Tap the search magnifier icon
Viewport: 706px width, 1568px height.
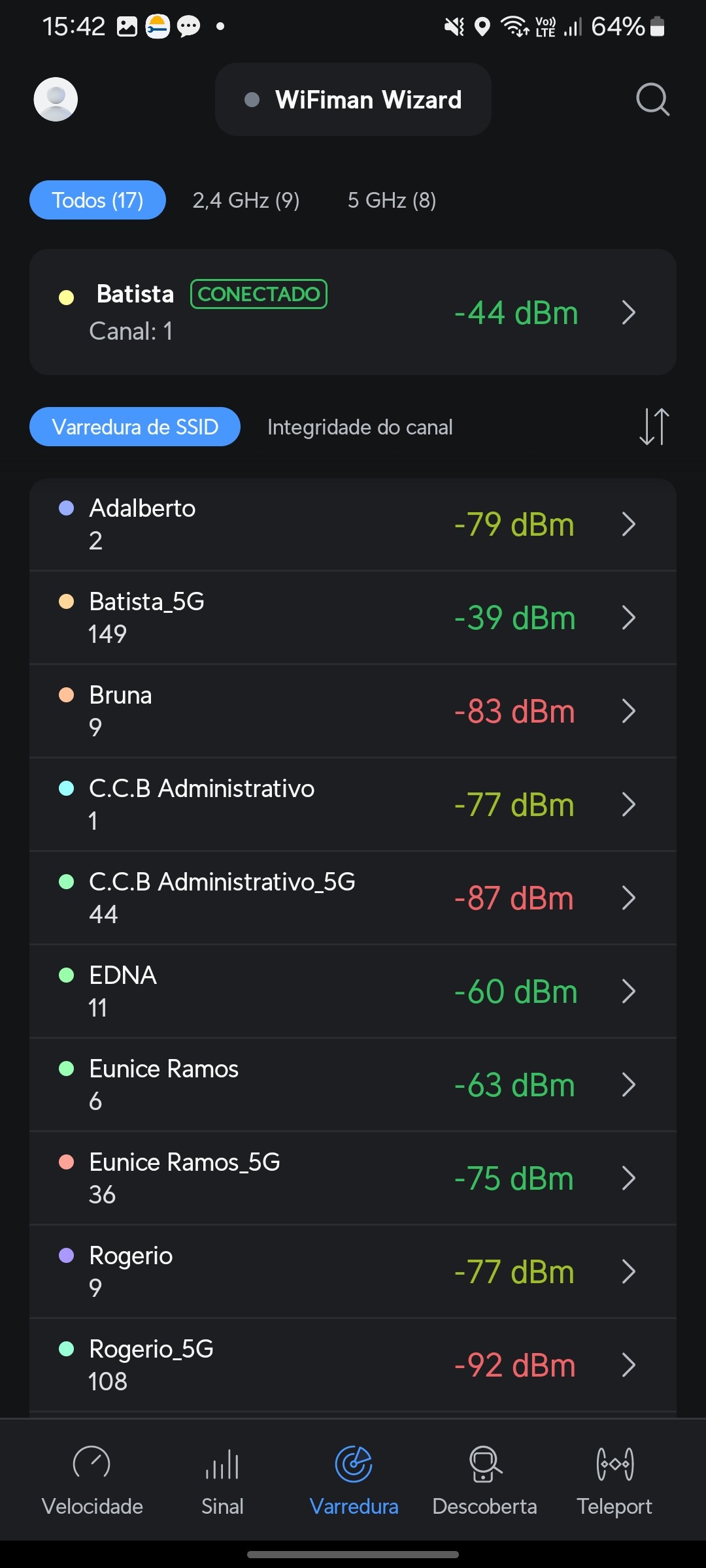tap(652, 99)
